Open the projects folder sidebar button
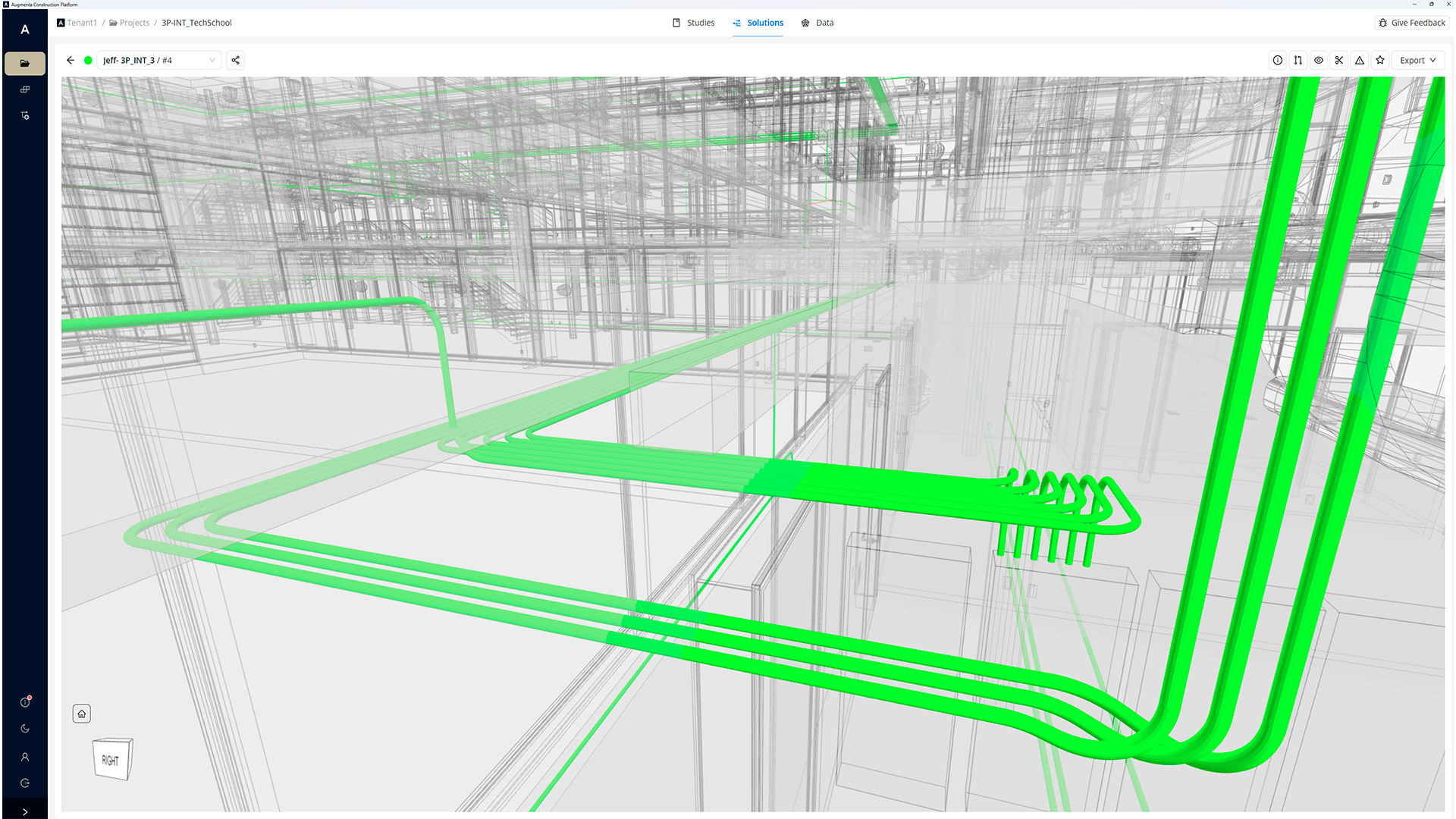The image size is (1456, 819). pyautogui.click(x=25, y=64)
